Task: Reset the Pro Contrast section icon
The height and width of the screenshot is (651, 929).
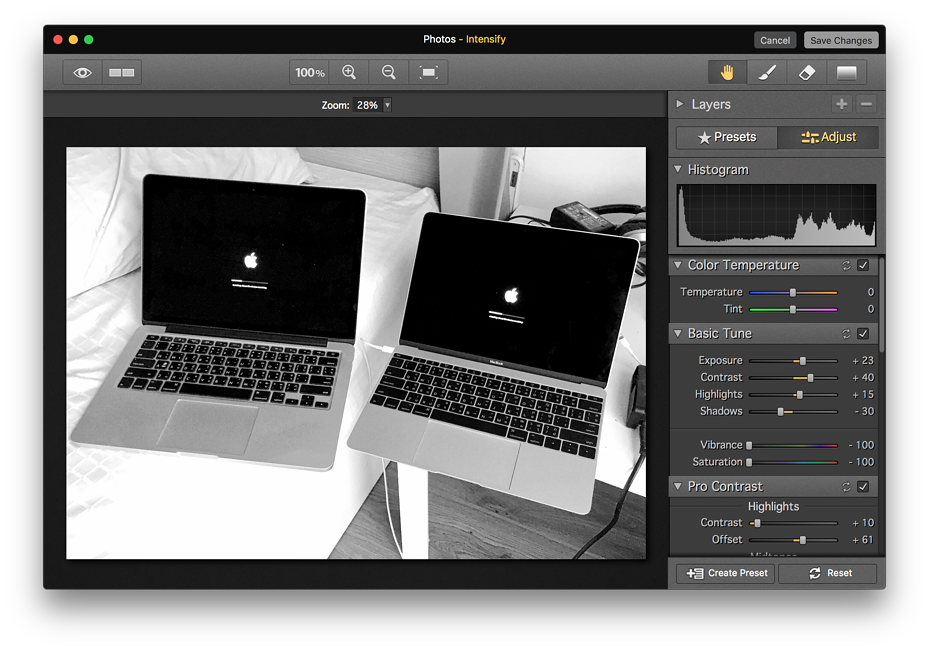Action: [x=847, y=486]
